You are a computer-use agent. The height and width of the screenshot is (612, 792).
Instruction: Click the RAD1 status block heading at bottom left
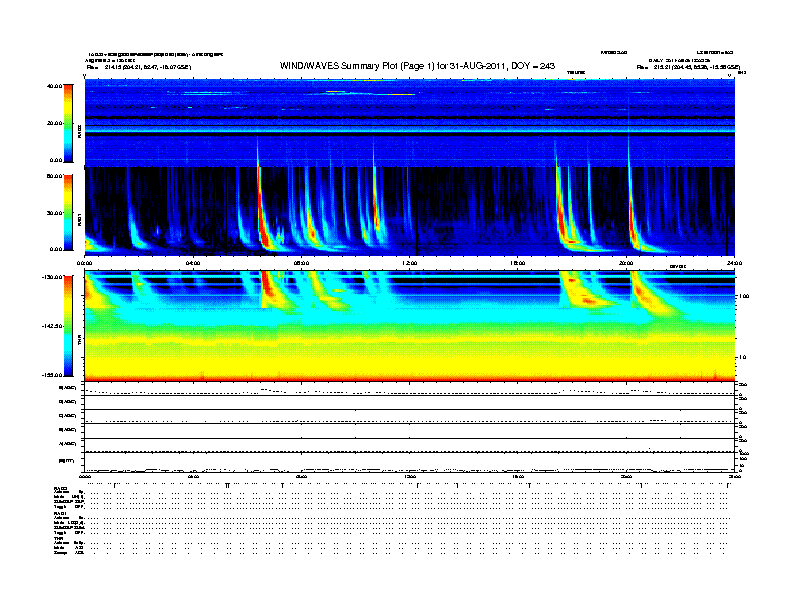coord(60,514)
